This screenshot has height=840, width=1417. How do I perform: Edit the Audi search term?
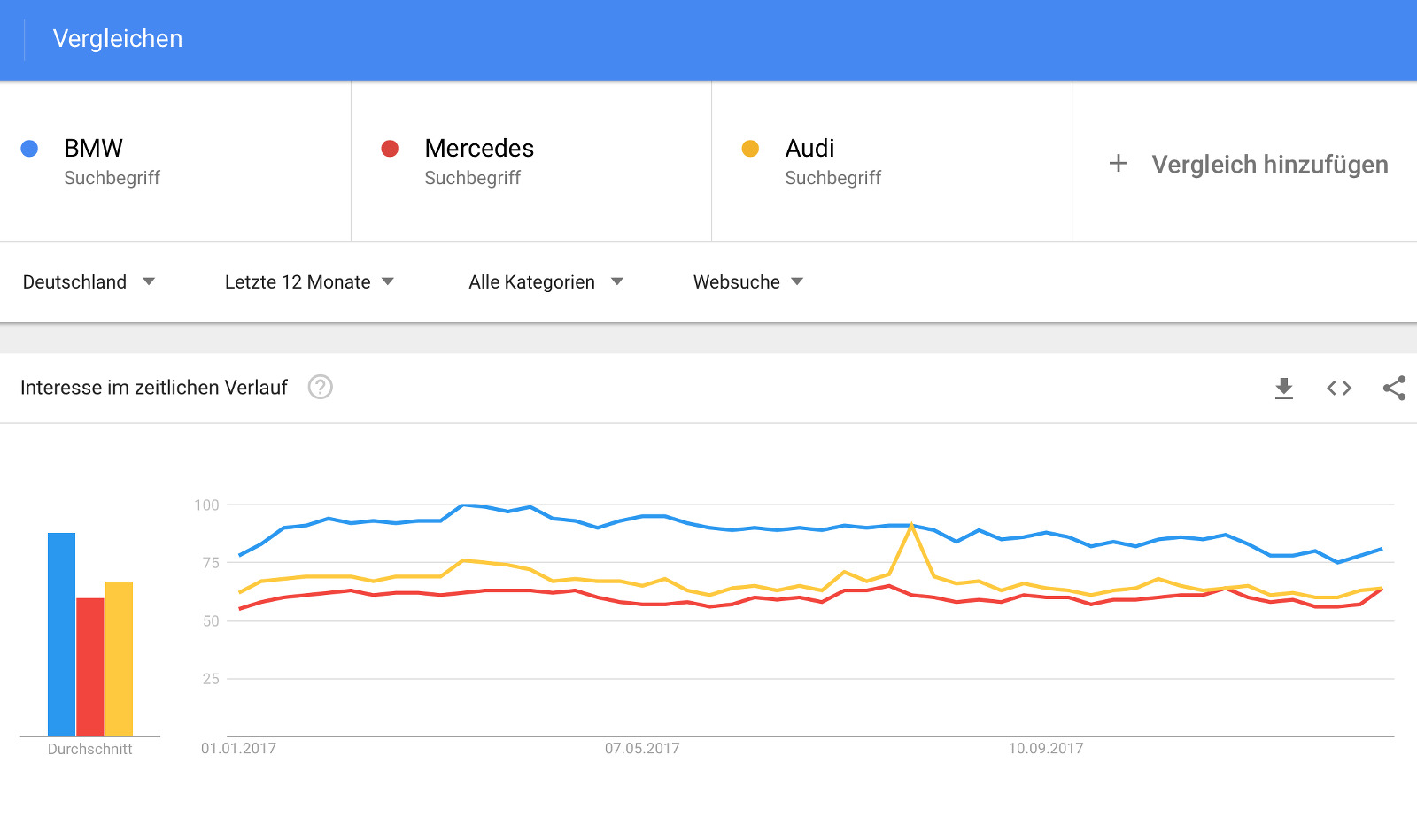click(809, 149)
